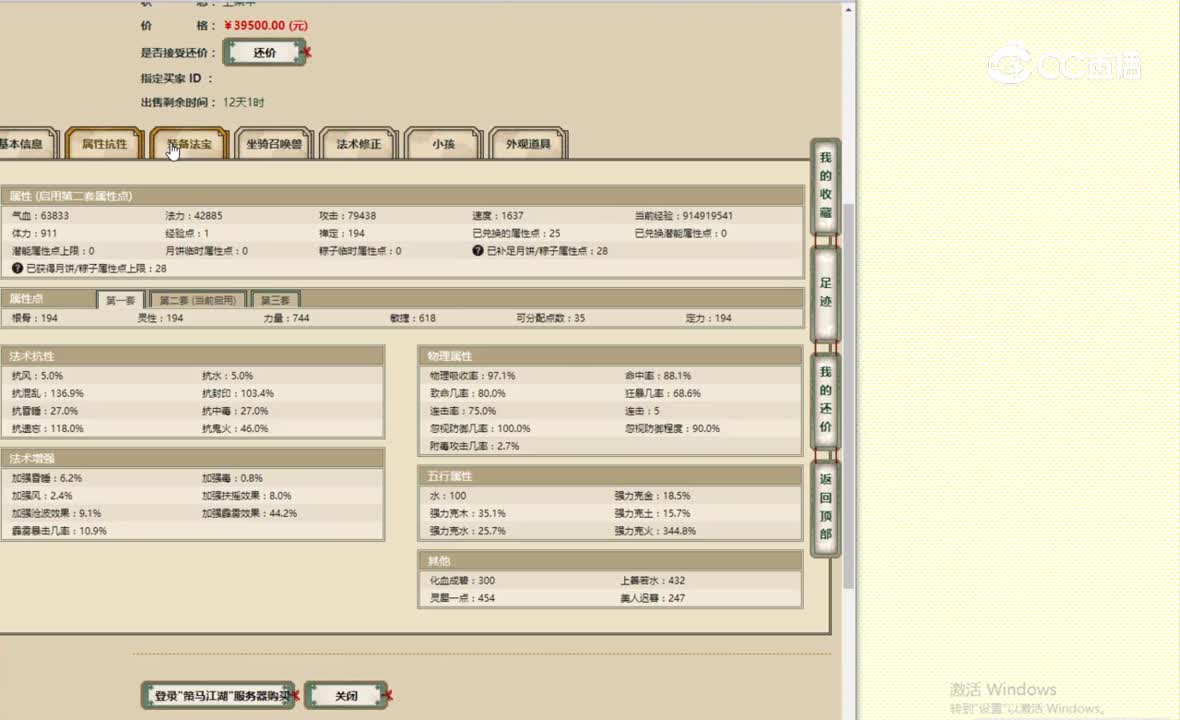Switch to the 属性抗性 tab
The width and height of the screenshot is (1180, 720).
(x=105, y=144)
